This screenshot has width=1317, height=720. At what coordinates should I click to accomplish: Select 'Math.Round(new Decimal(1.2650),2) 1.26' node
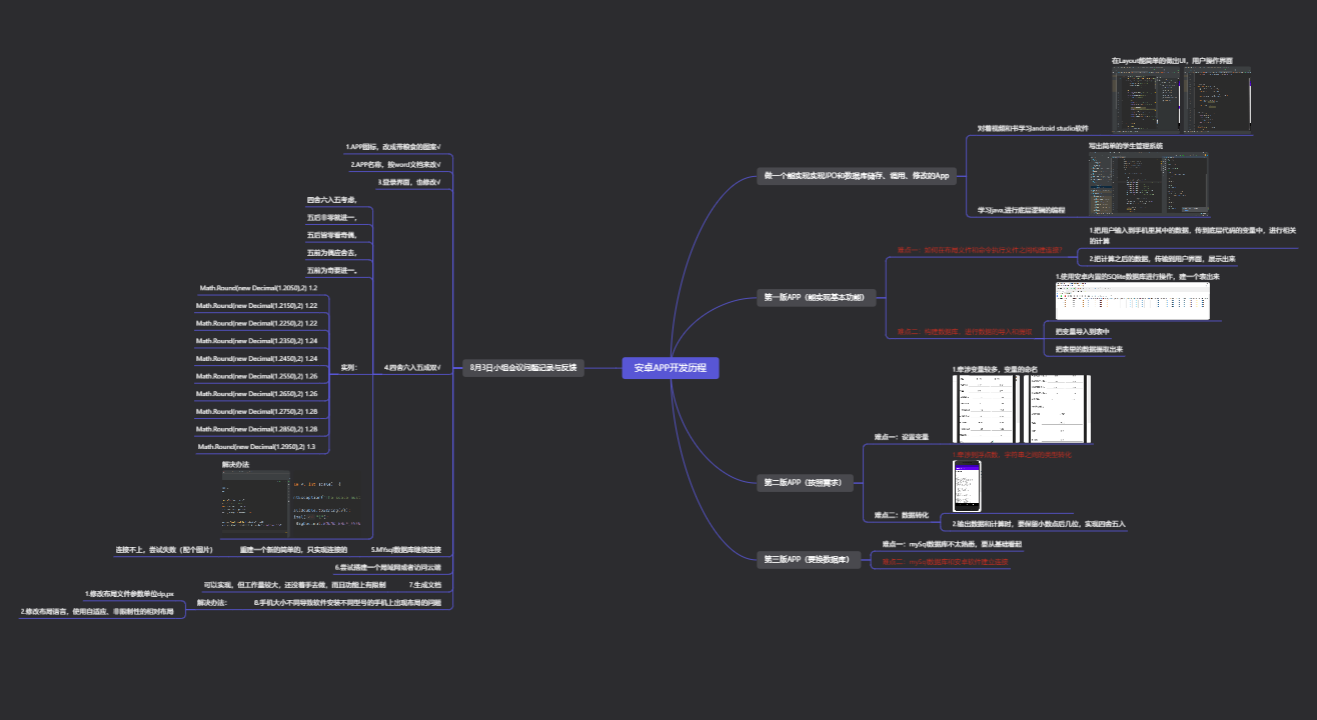point(257,393)
